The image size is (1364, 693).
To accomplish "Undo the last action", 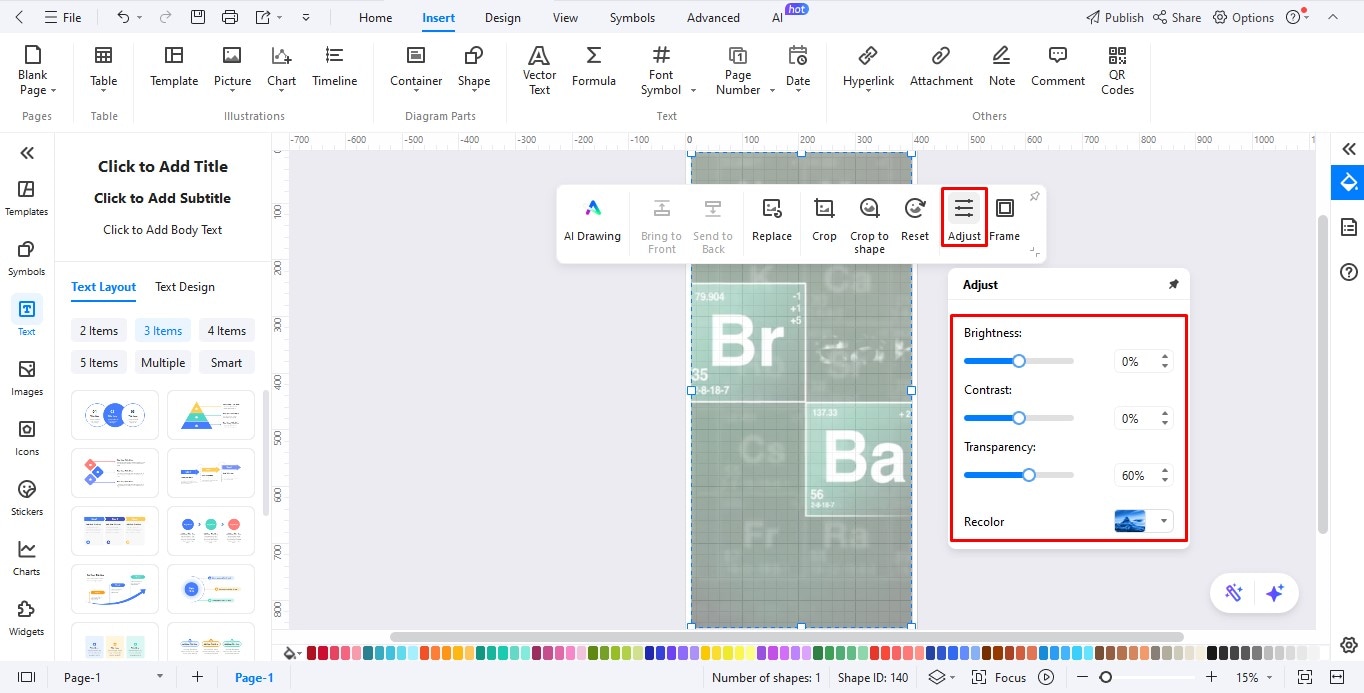I will (123, 17).
